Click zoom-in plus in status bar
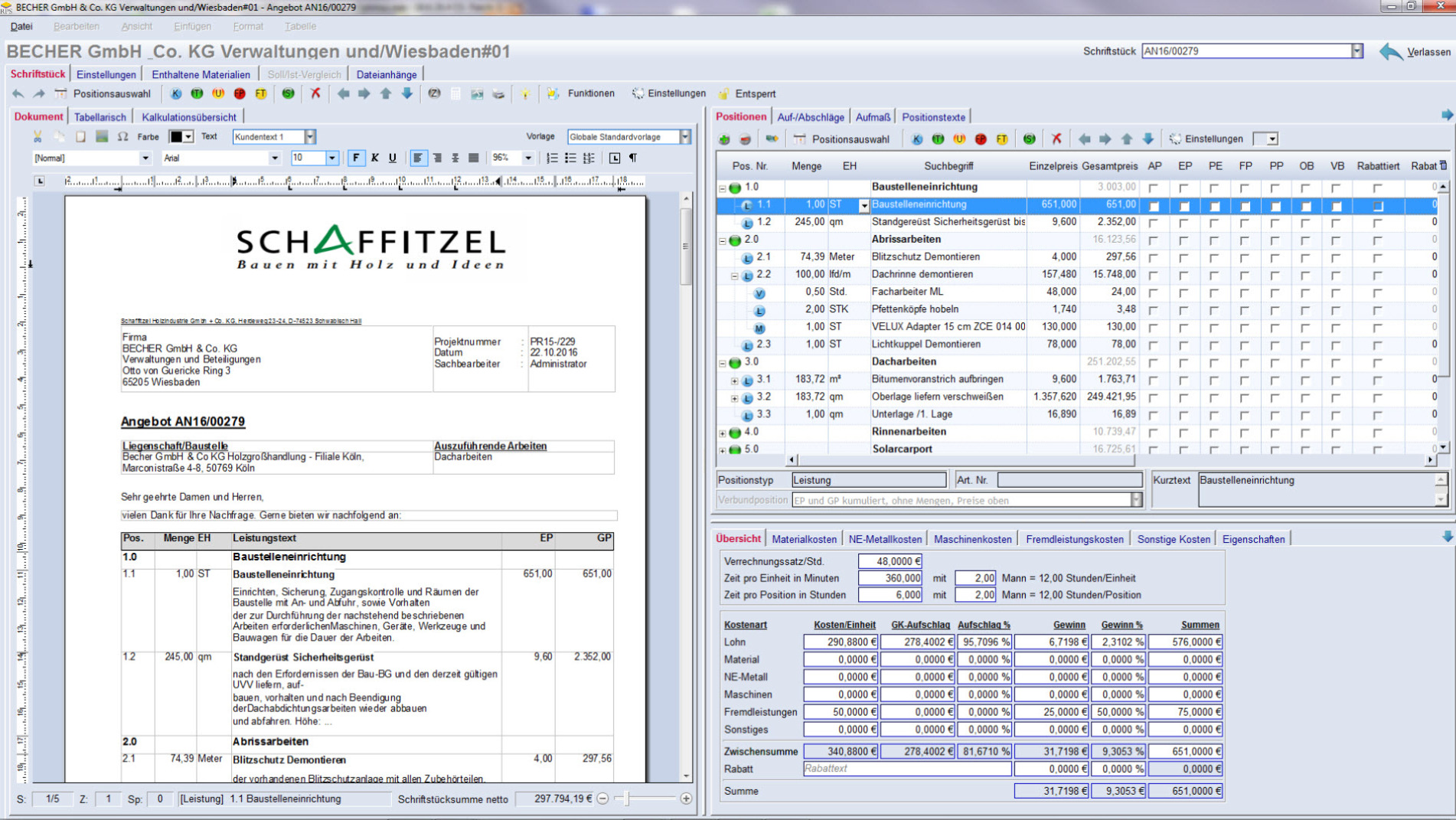The width and height of the screenshot is (1456, 820). [x=686, y=799]
